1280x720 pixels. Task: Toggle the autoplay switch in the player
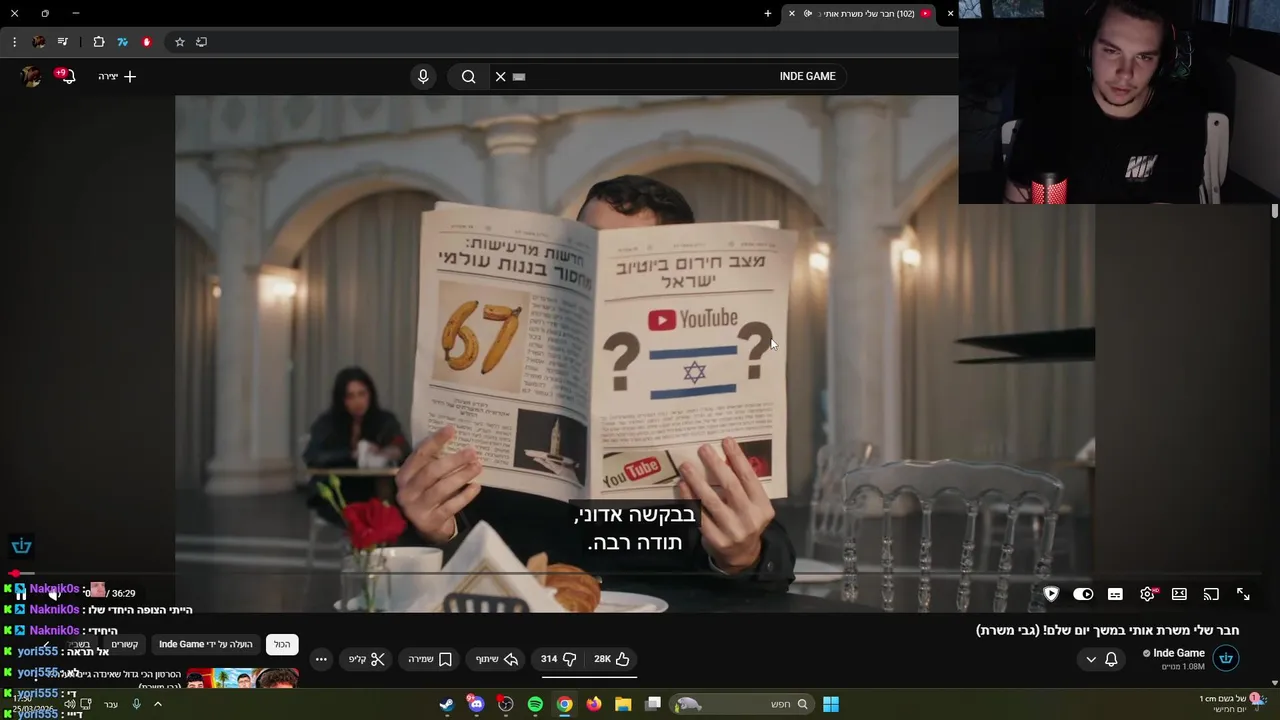[1083, 594]
